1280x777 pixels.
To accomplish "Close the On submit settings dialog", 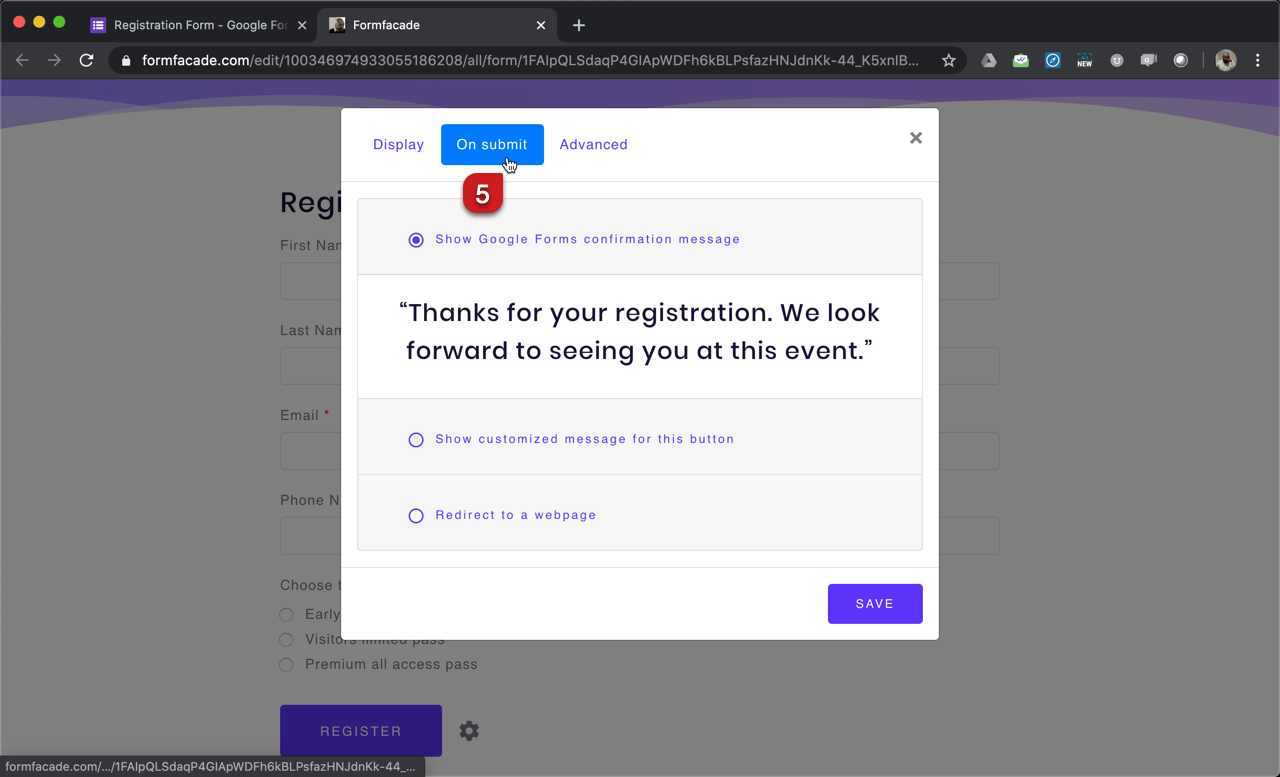I will click(x=915, y=138).
